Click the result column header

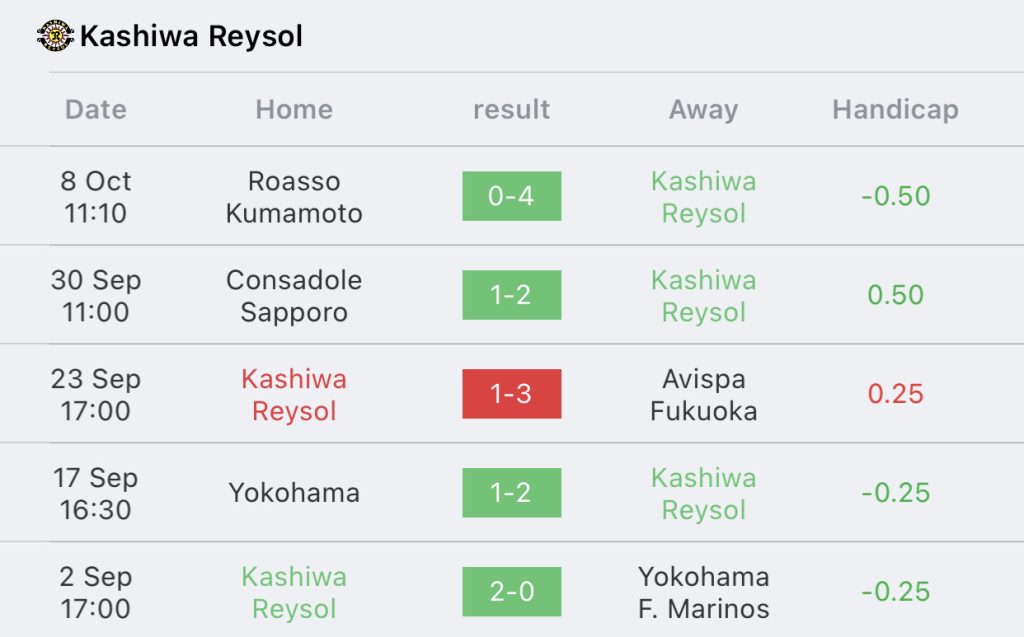point(511,109)
